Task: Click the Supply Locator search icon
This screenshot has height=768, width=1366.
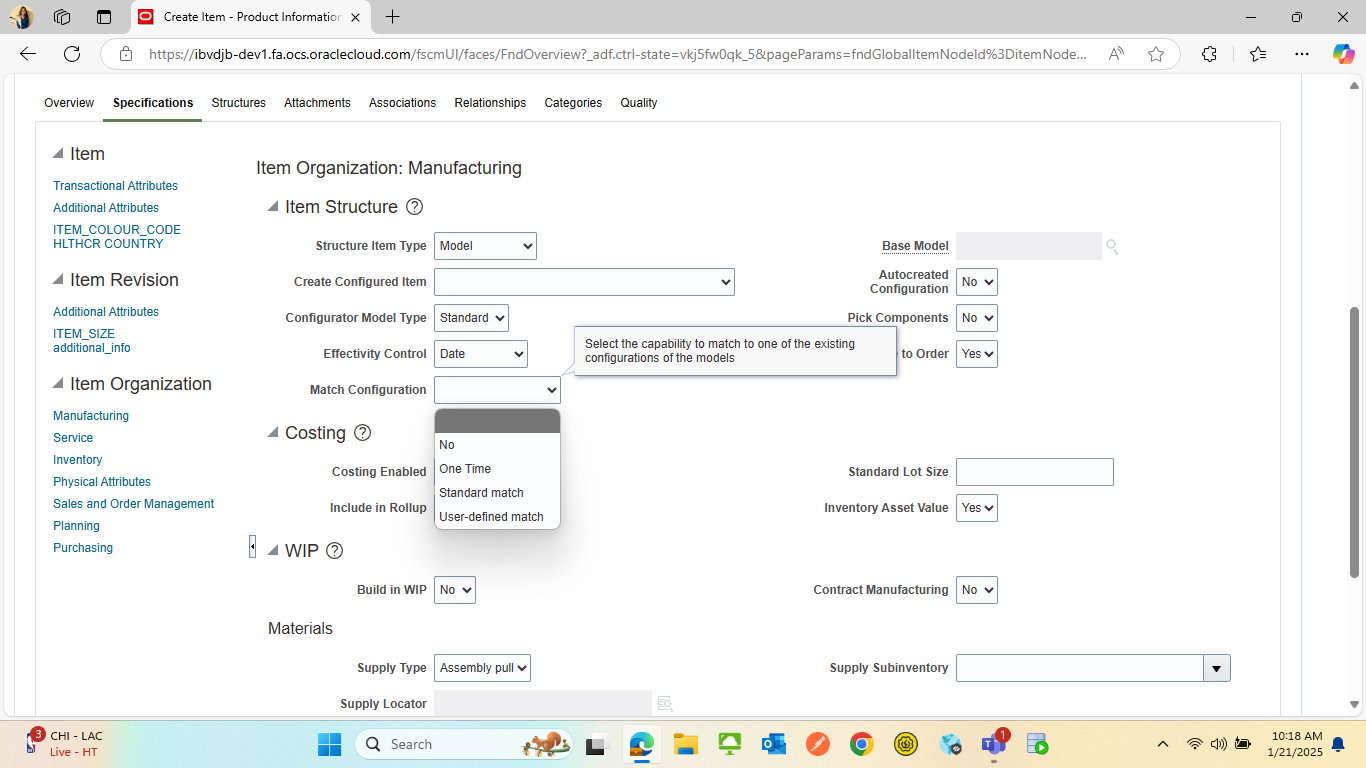Action: click(664, 703)
